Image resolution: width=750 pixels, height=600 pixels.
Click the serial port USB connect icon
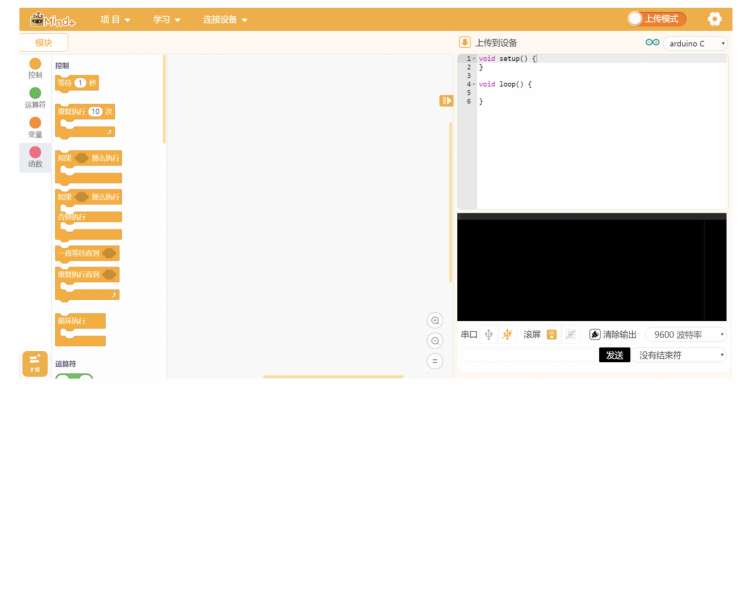pos(488,334)
